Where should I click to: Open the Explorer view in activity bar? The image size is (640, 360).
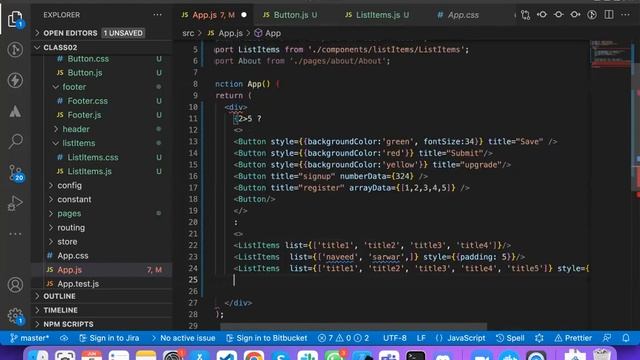15,19
